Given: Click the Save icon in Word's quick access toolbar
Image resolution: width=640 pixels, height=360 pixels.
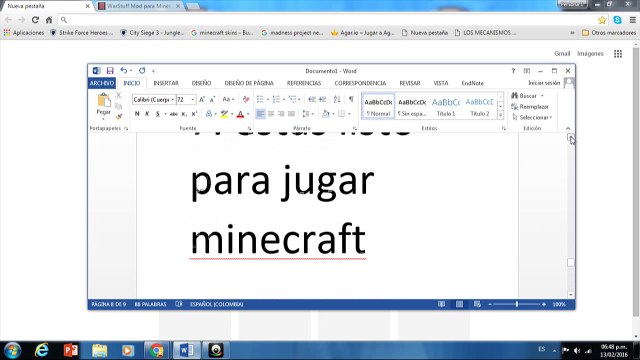Looking at the screenshot, I should (110, 71).
